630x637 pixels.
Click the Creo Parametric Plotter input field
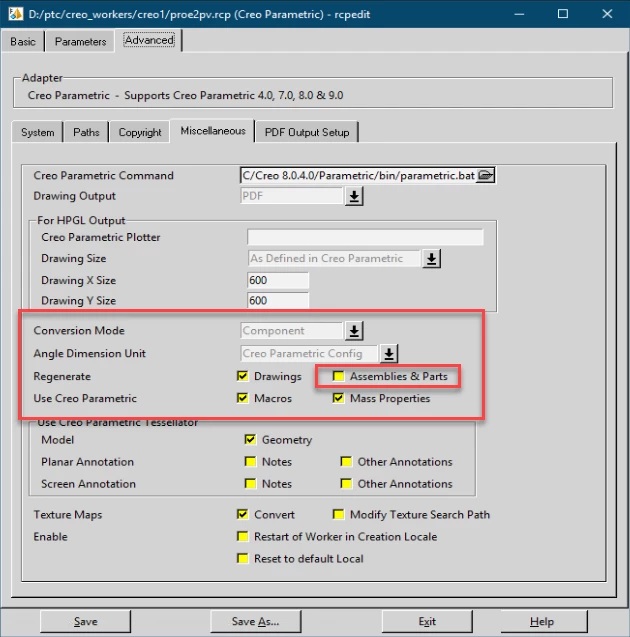pyautogui.click(x=365, y=237)
